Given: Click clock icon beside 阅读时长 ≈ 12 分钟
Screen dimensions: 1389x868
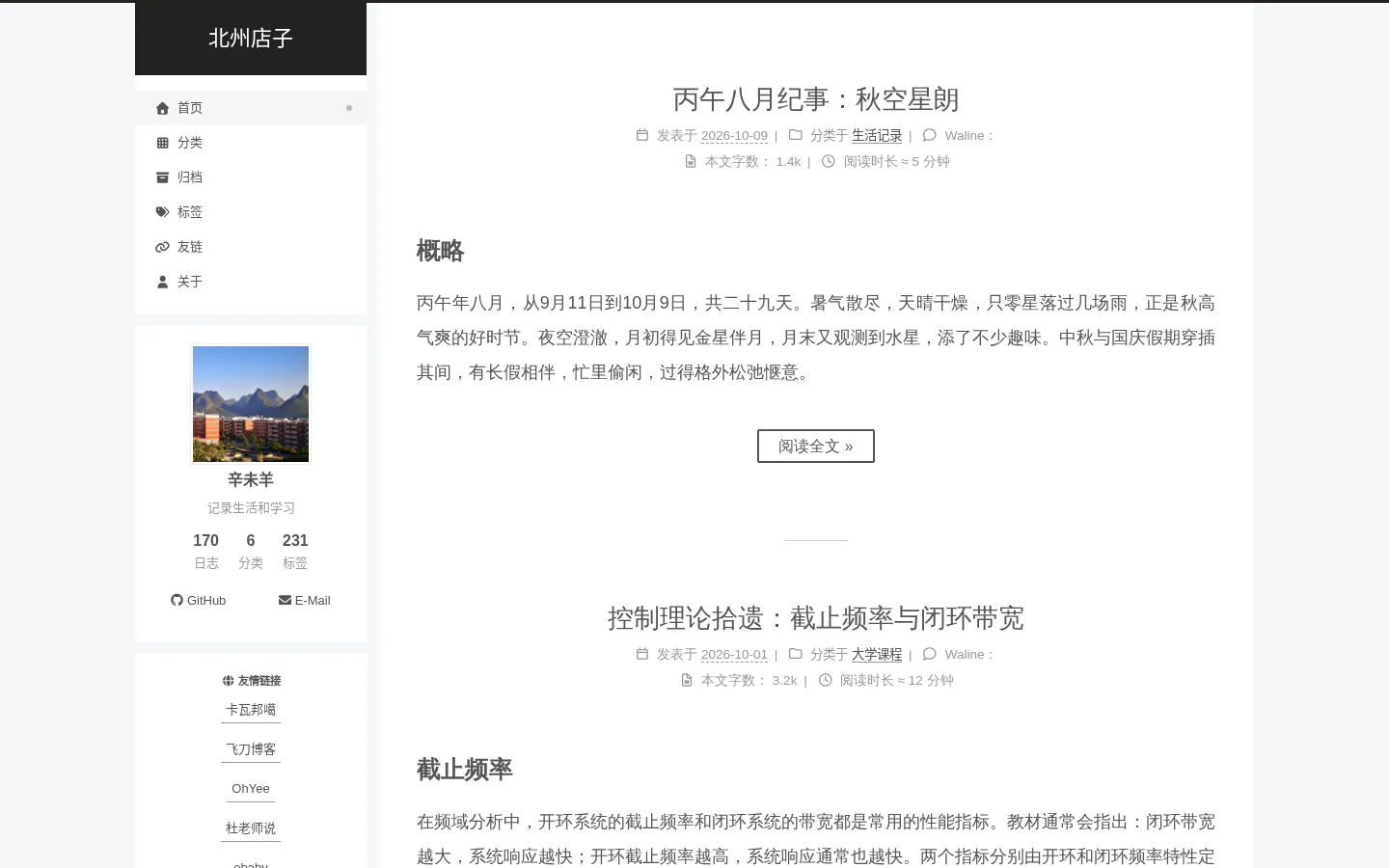Looking at the screenshot, I should tap(825, 680).
